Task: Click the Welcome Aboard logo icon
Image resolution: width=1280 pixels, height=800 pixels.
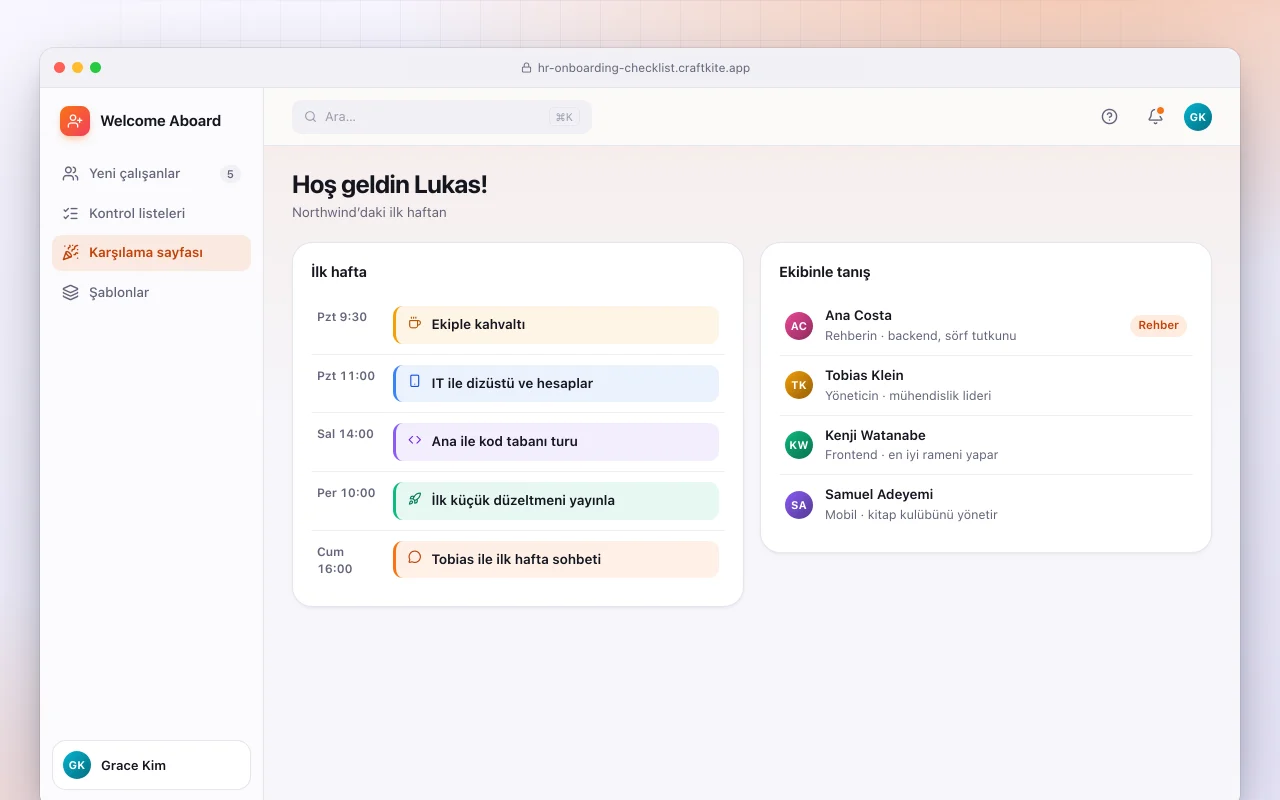Action: pos(75,121)
